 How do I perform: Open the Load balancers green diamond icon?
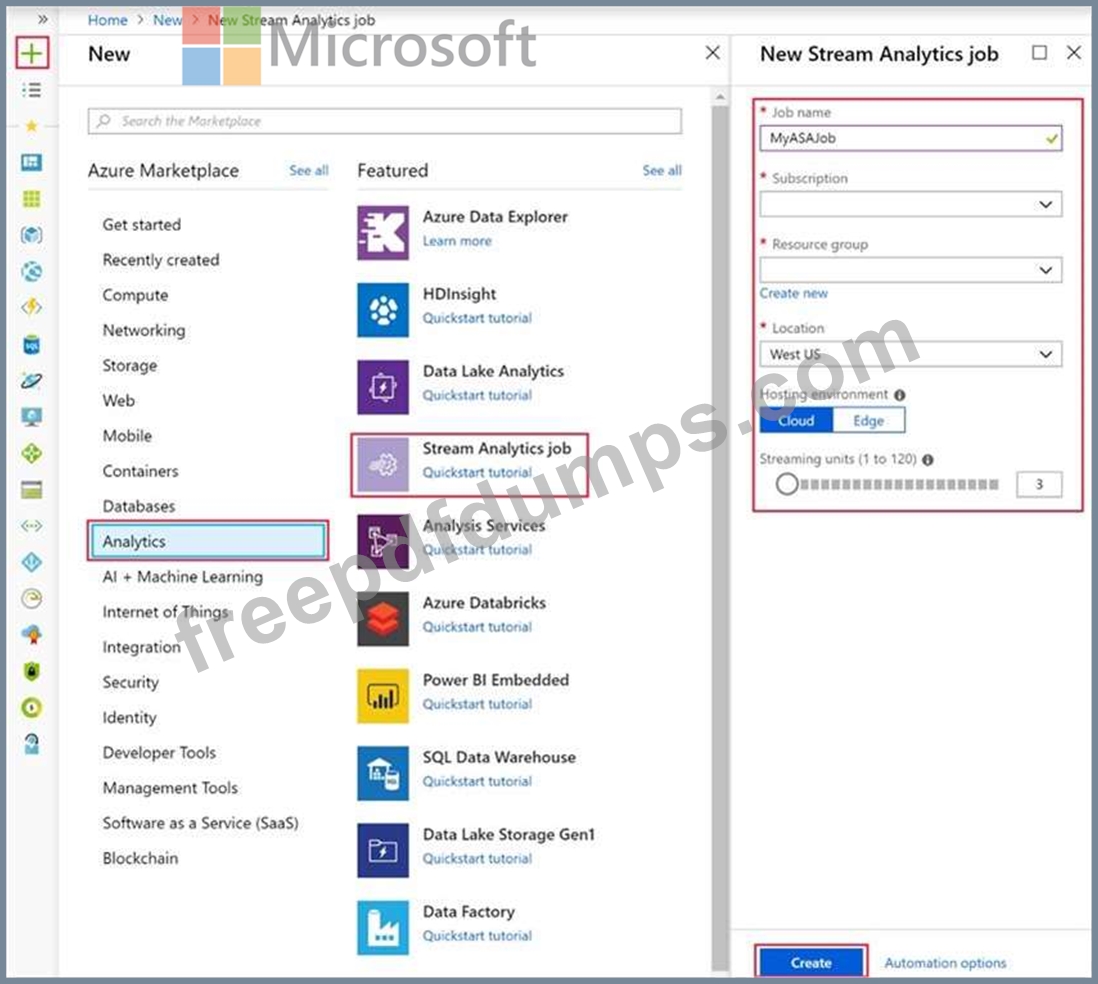click(x=32, y=453)
